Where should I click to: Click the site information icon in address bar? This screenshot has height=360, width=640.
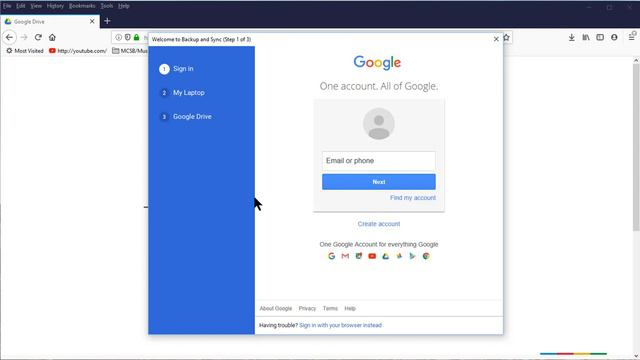[x=118, y=38]
